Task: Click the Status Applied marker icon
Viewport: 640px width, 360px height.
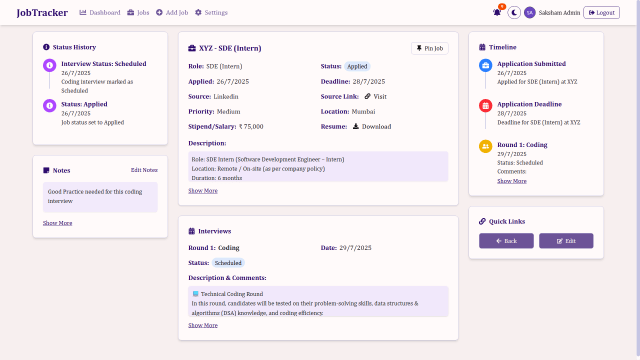Action: pos(50,105)
